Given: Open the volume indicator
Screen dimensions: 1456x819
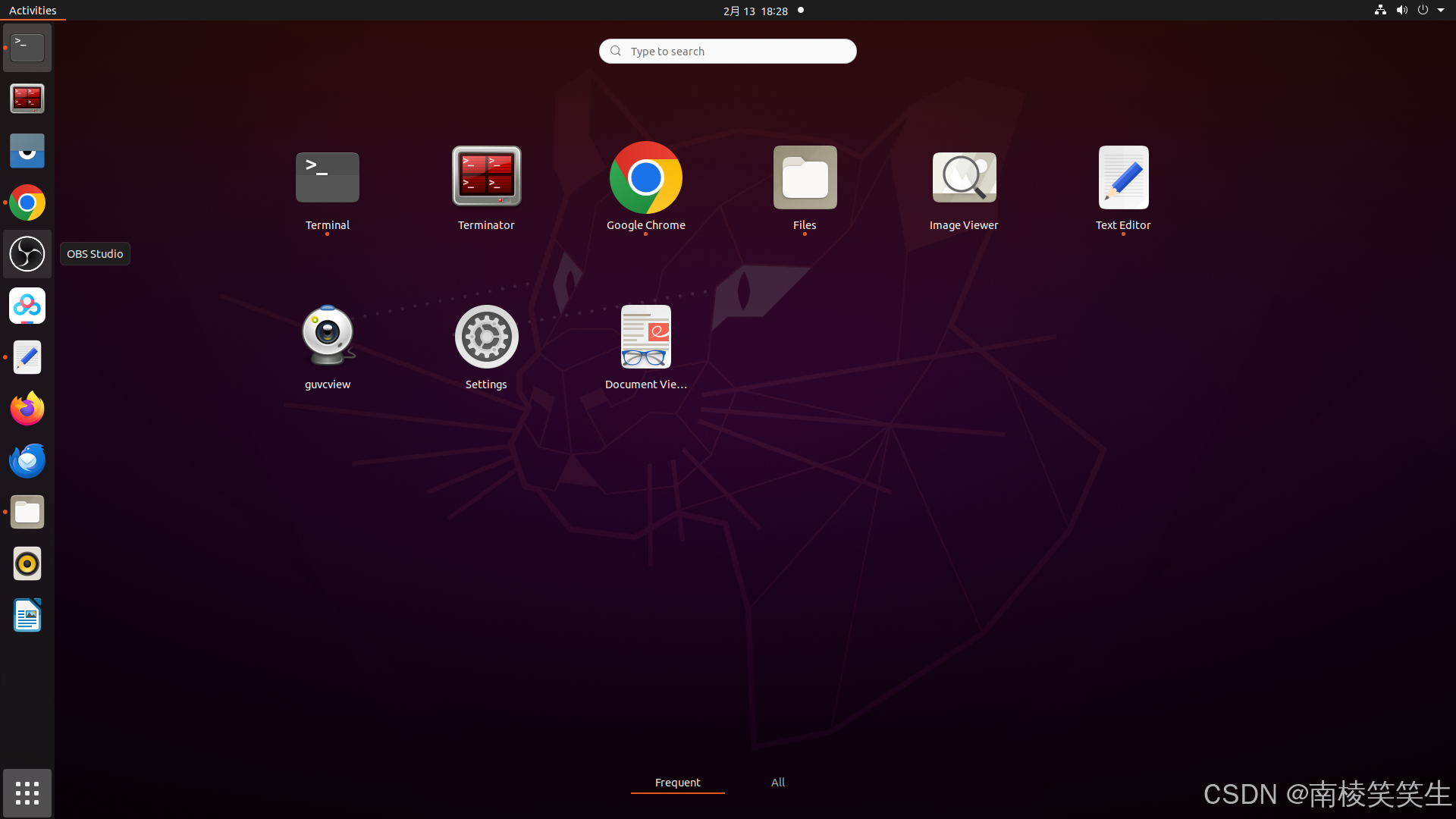Looking at the screenshot, I should (1401, 11).
